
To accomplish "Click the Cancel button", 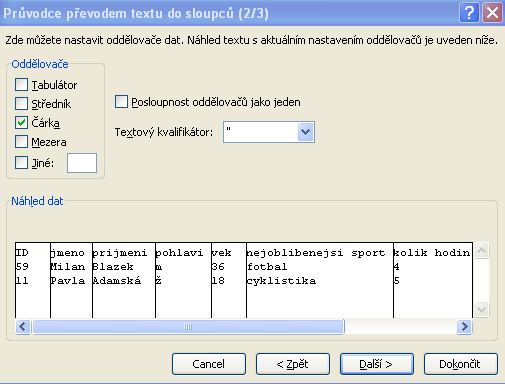I will pos(209,364).
